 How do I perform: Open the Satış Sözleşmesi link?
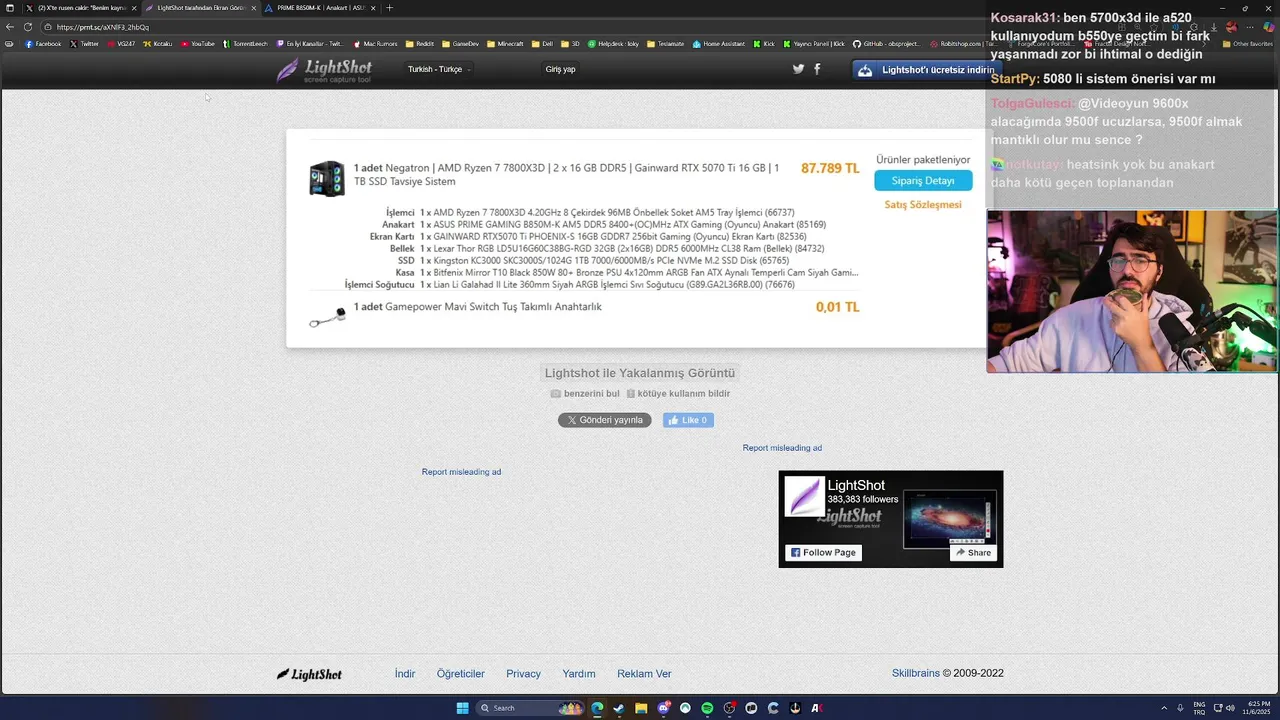pyautogui.click(x=923, y=204)
